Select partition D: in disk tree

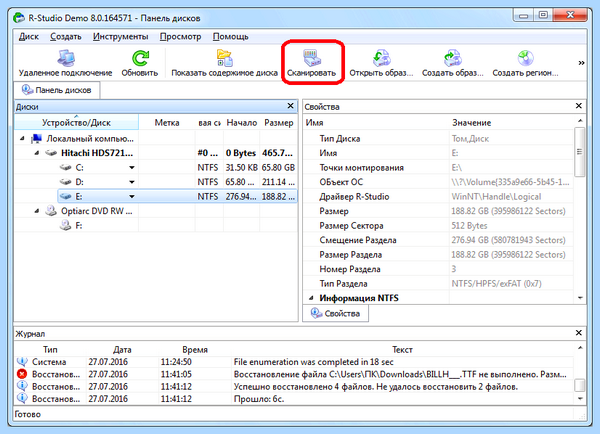pyautogui.click(x=156, y=182)
